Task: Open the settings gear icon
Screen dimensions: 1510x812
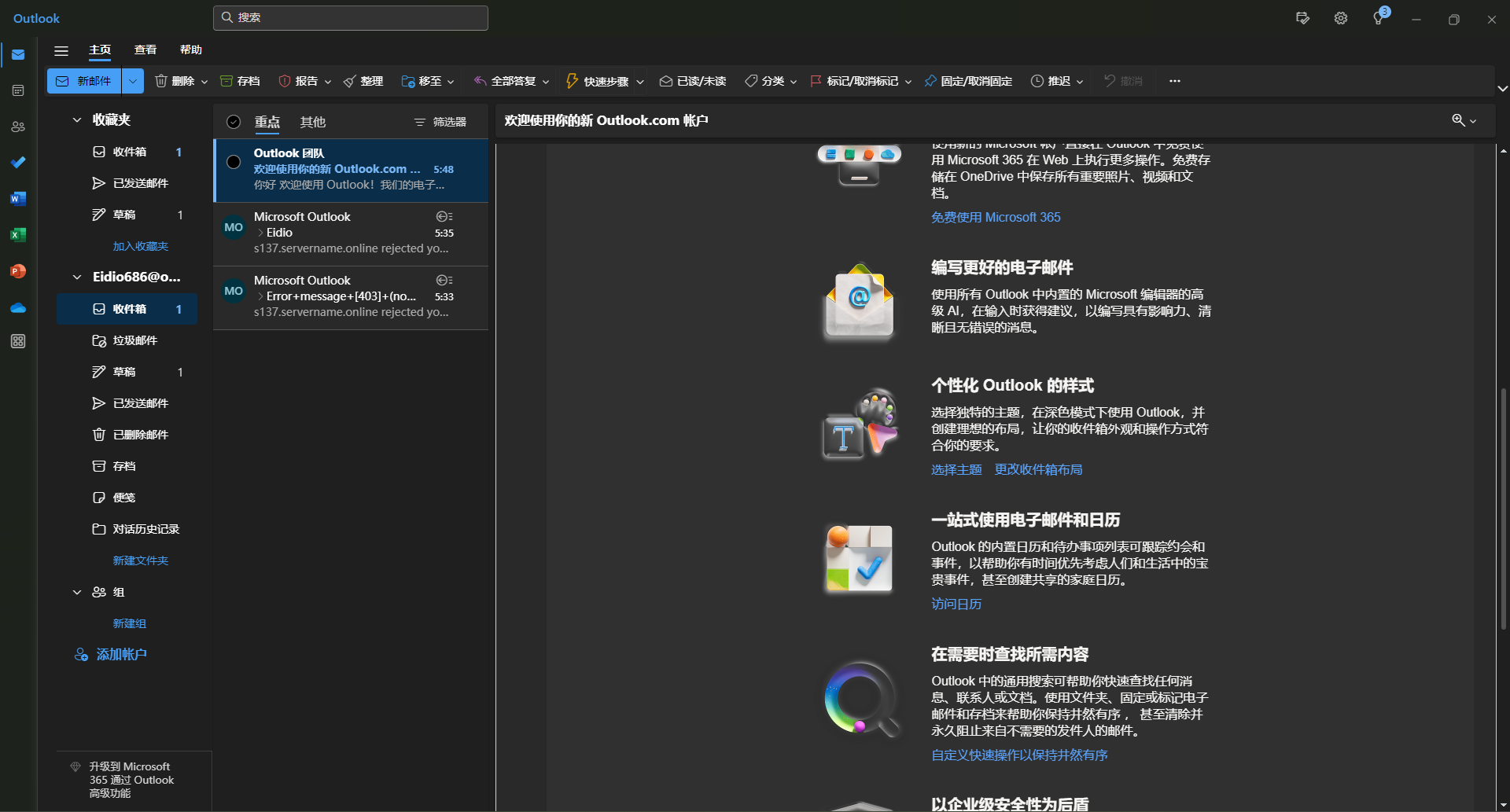Action: pyautogui.click(x=1341, y=18)
